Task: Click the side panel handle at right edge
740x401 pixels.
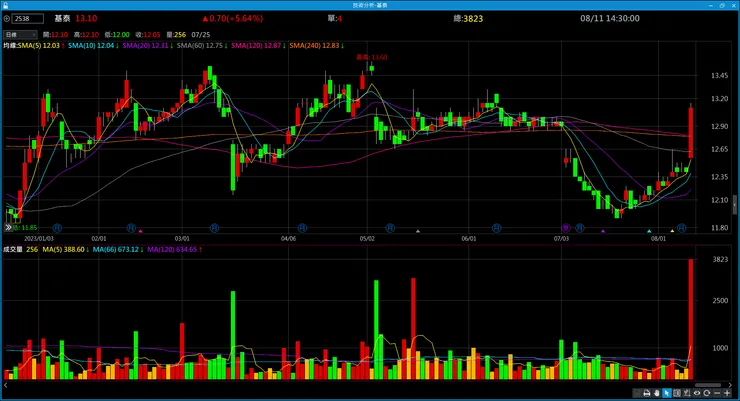Action: point(735,205)
